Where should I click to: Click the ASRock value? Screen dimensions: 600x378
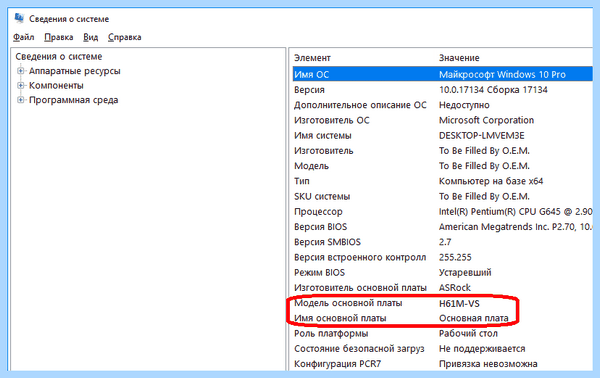[455, 288]
